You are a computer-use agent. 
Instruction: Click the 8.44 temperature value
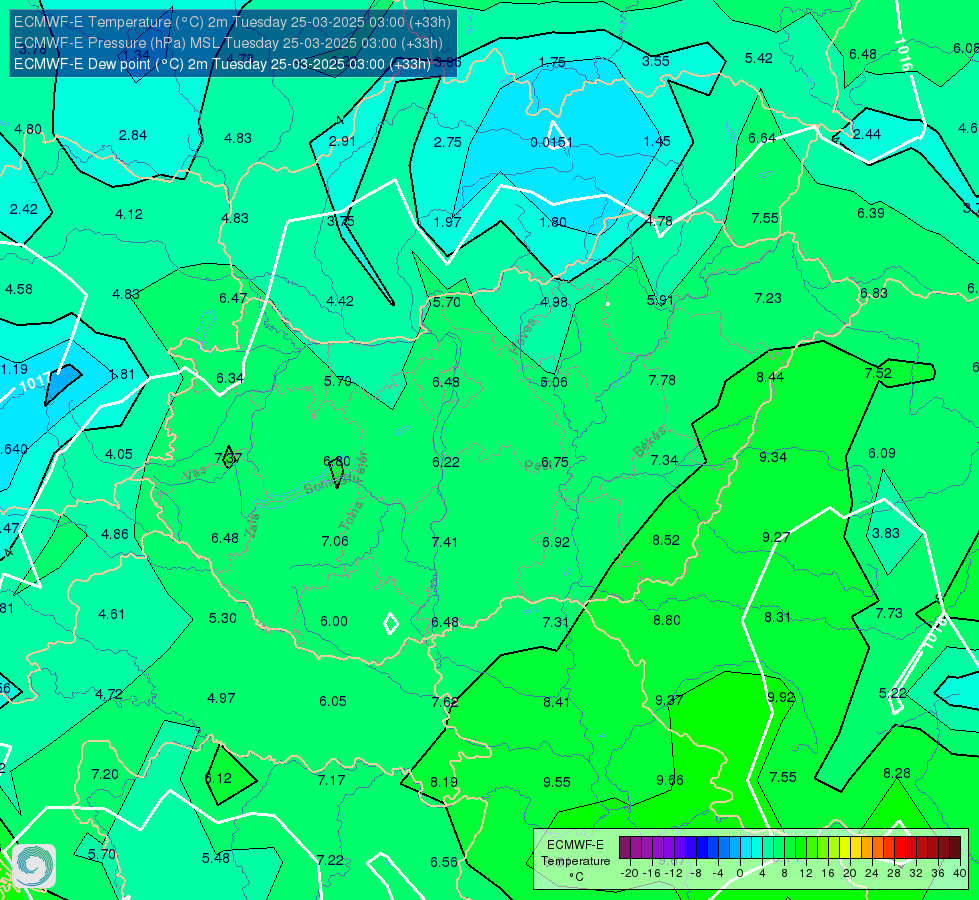(770, 377)
